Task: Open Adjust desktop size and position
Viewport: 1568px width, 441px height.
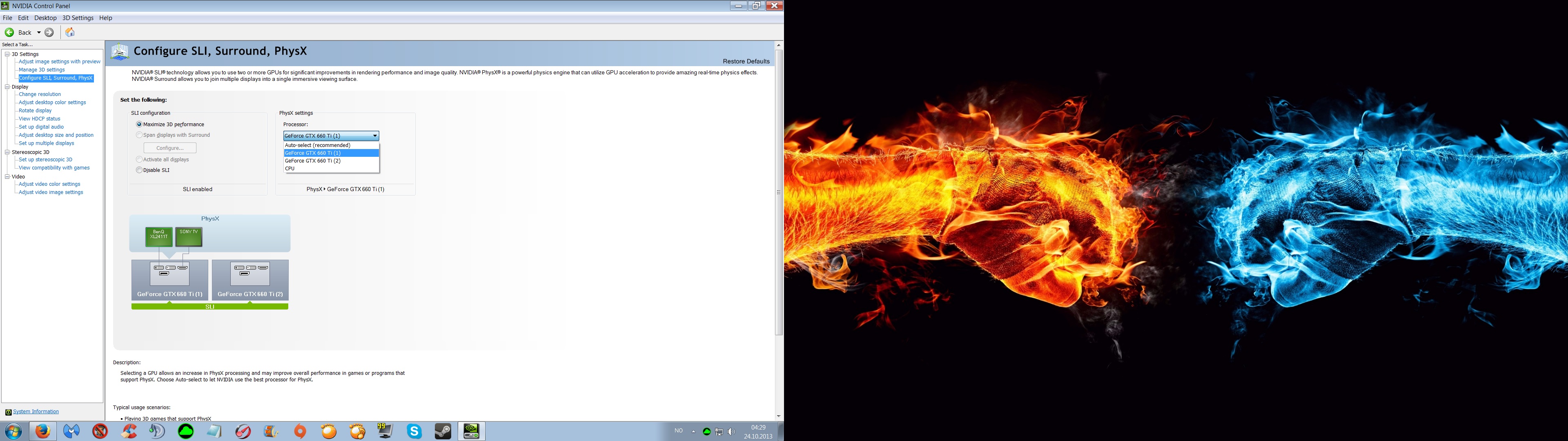Action: pos(56,135)
